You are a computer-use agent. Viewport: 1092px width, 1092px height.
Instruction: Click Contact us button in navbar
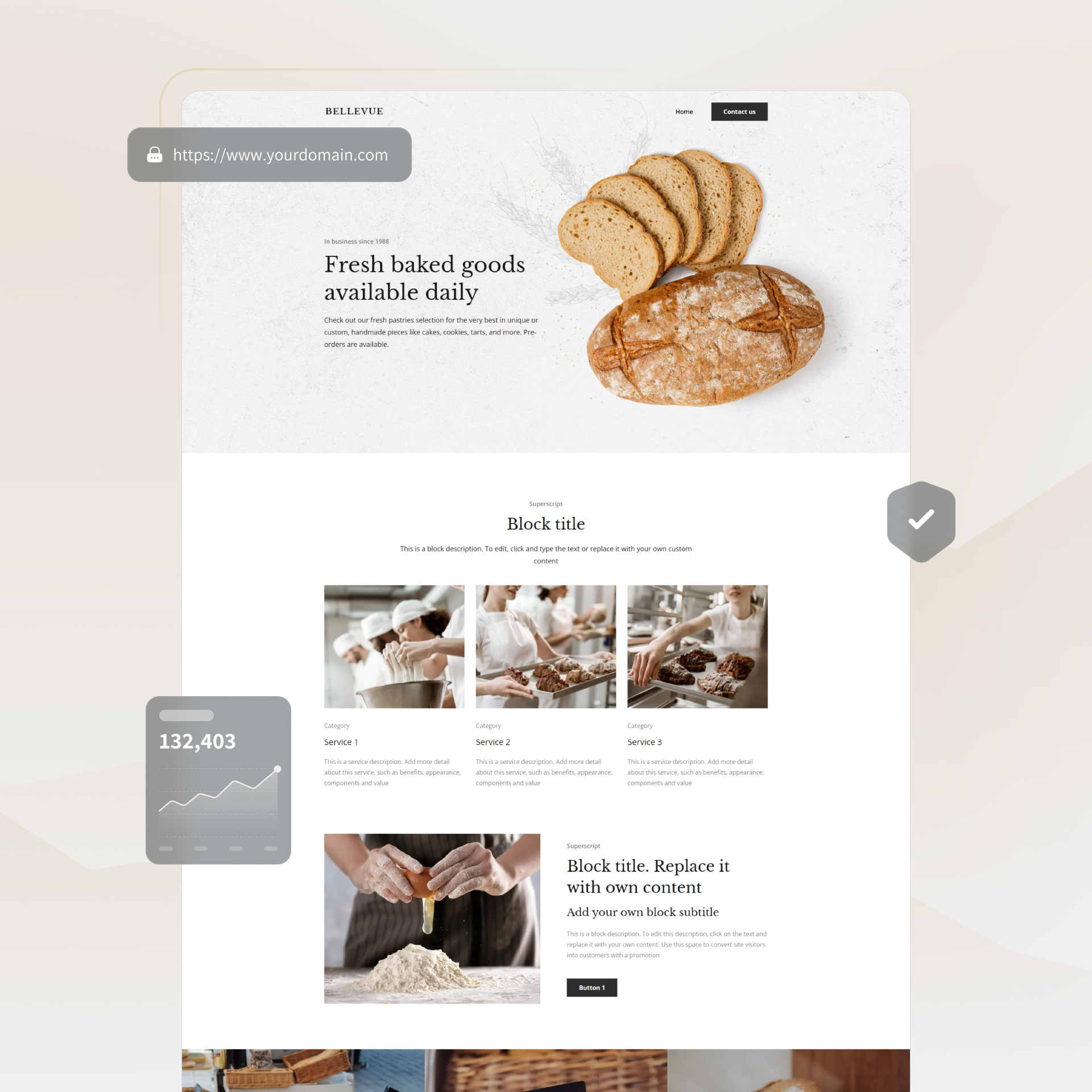pos(740,111)
